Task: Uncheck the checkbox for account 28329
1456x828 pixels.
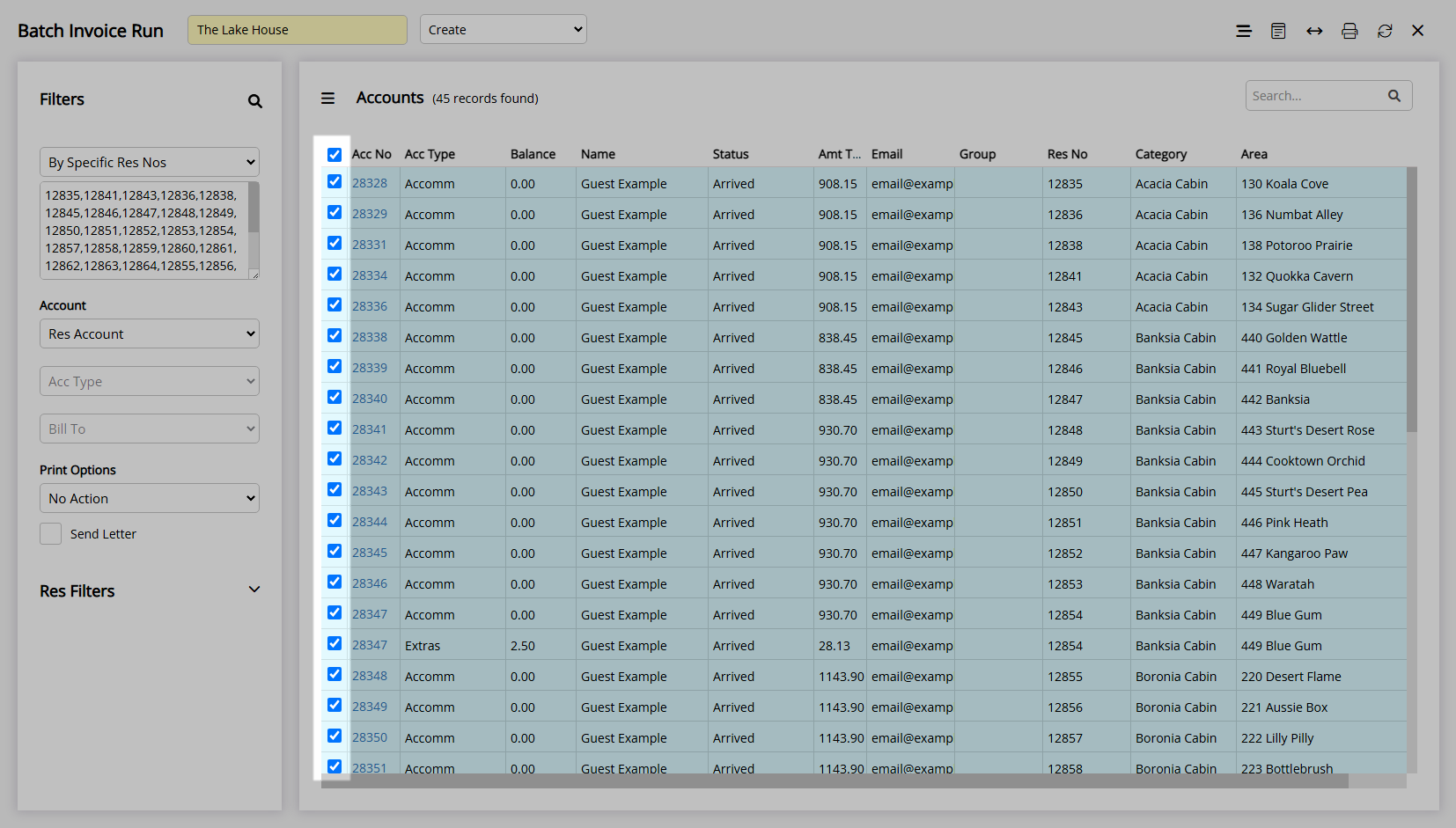Action: pos(335,212)
